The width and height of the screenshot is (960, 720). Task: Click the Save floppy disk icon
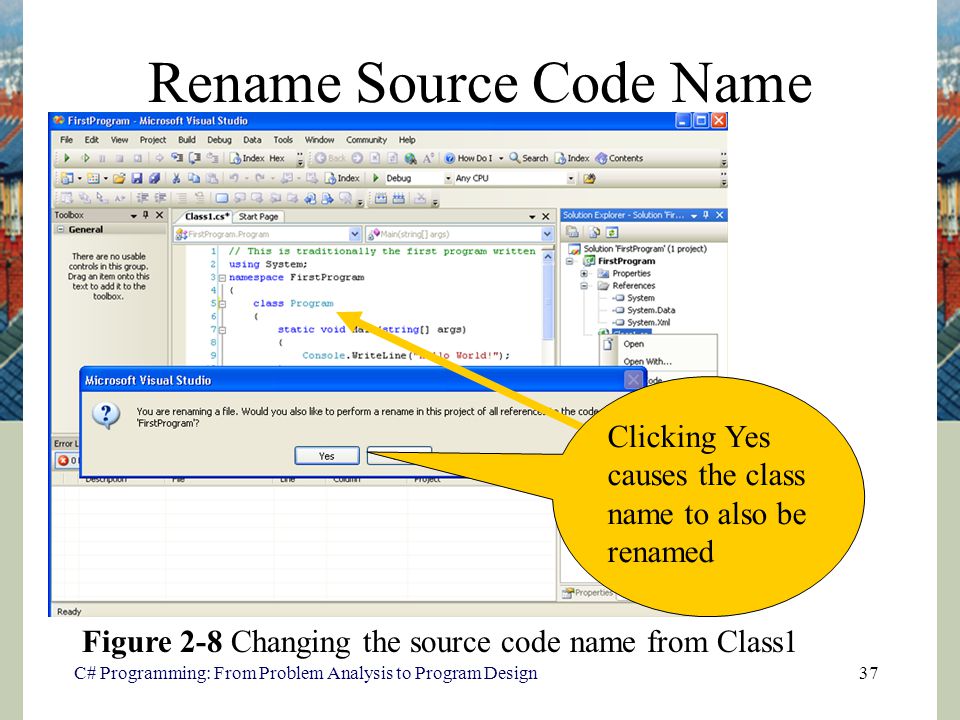[x=137, y=178]
